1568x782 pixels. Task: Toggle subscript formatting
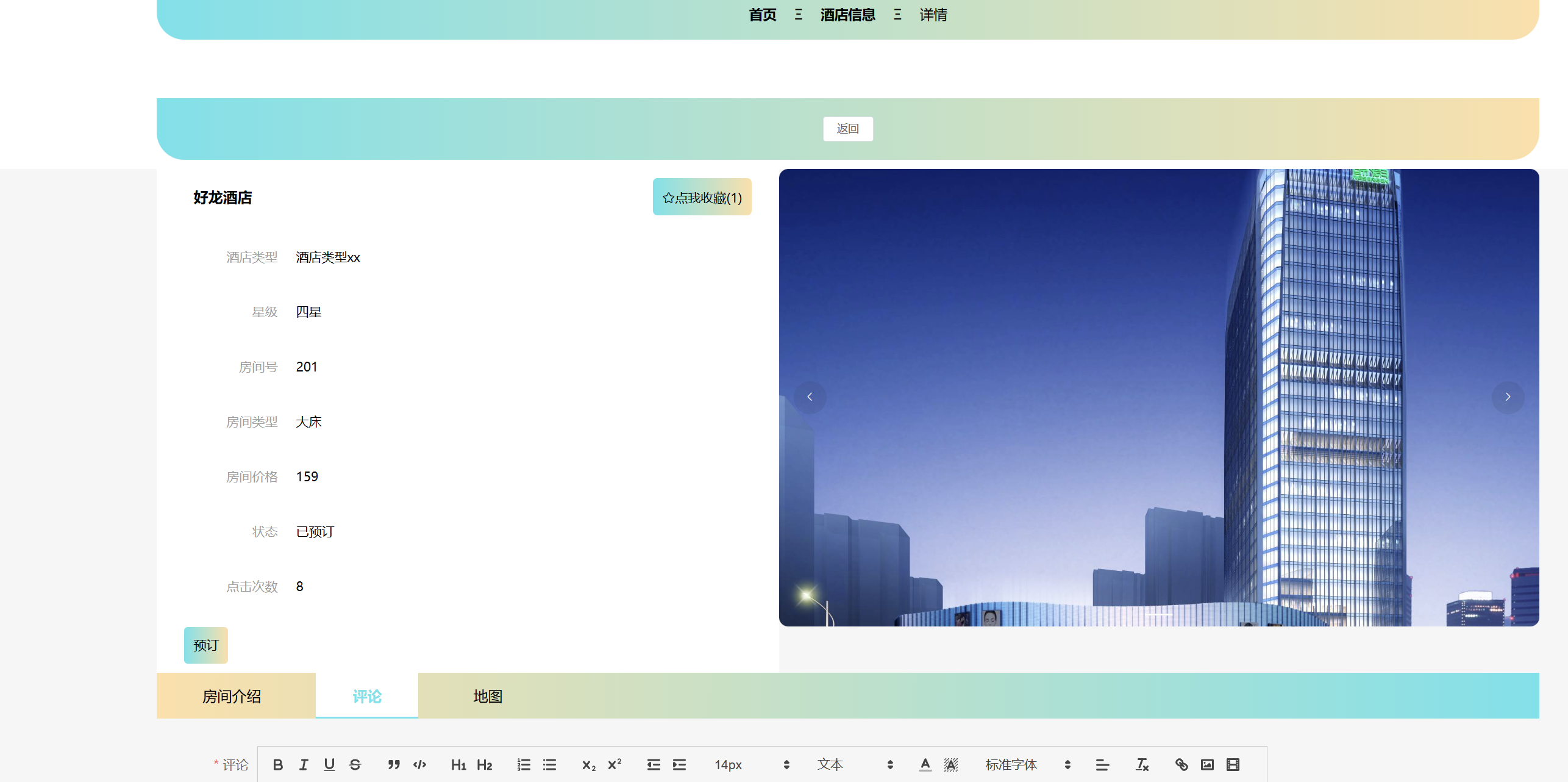588,764
